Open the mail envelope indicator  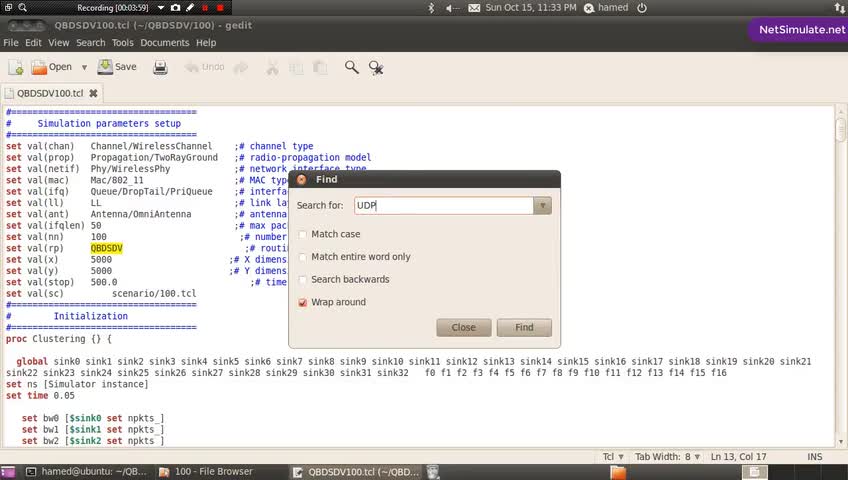[x=474, y=8]
